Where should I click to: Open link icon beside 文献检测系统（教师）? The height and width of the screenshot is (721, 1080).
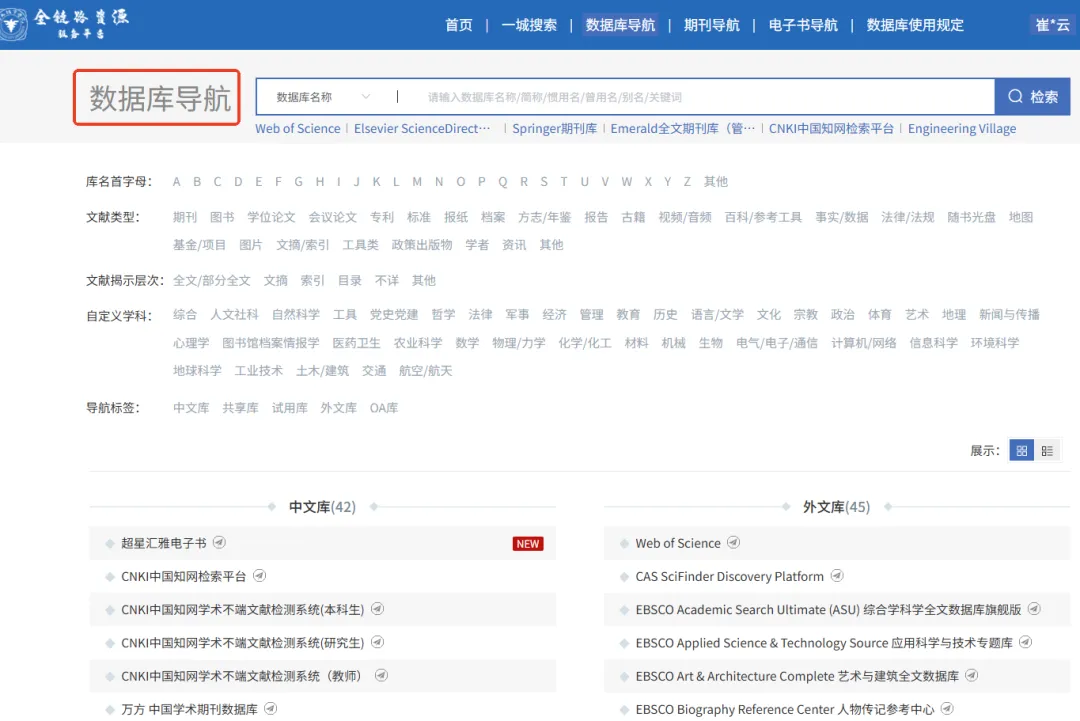point(381,676)
